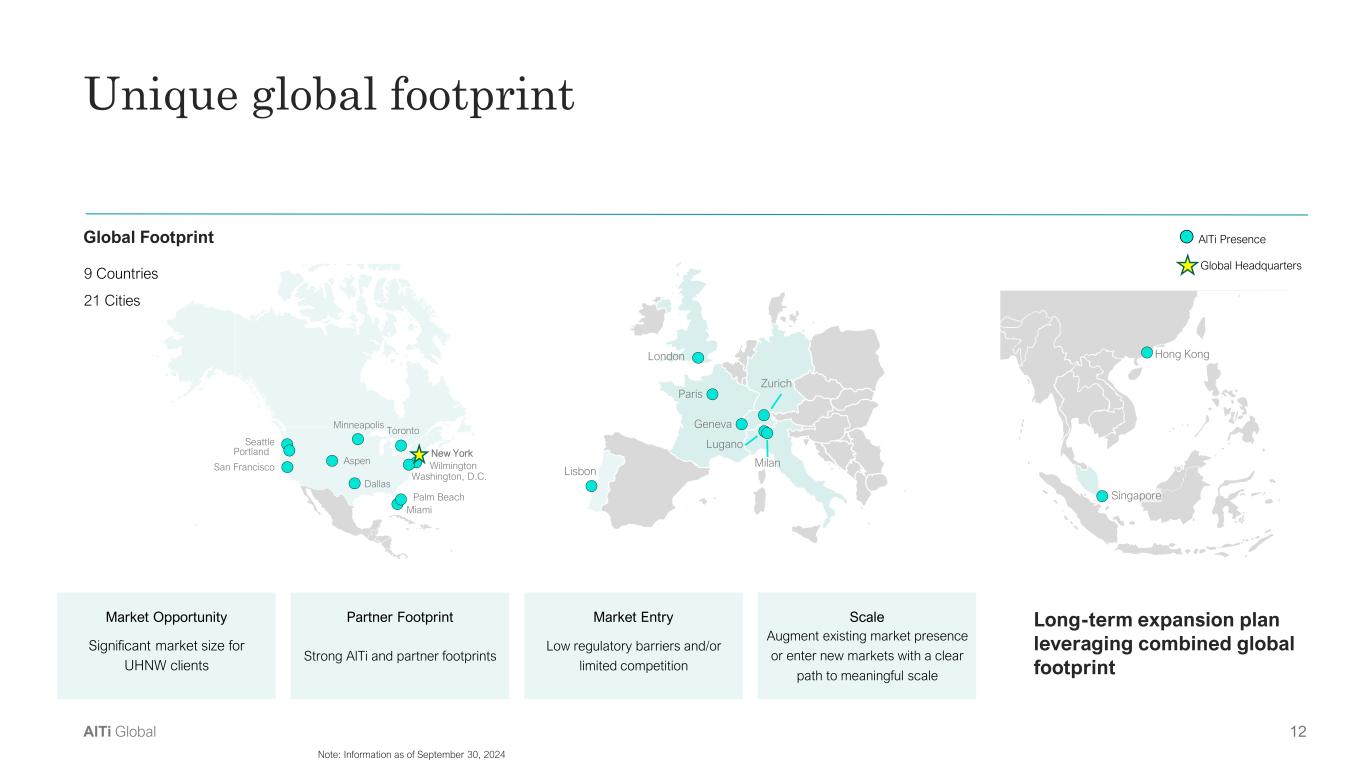1365x768 pixels.
Task: Select "Significant market size for UHNW clients" text
Action: [166, 656]
